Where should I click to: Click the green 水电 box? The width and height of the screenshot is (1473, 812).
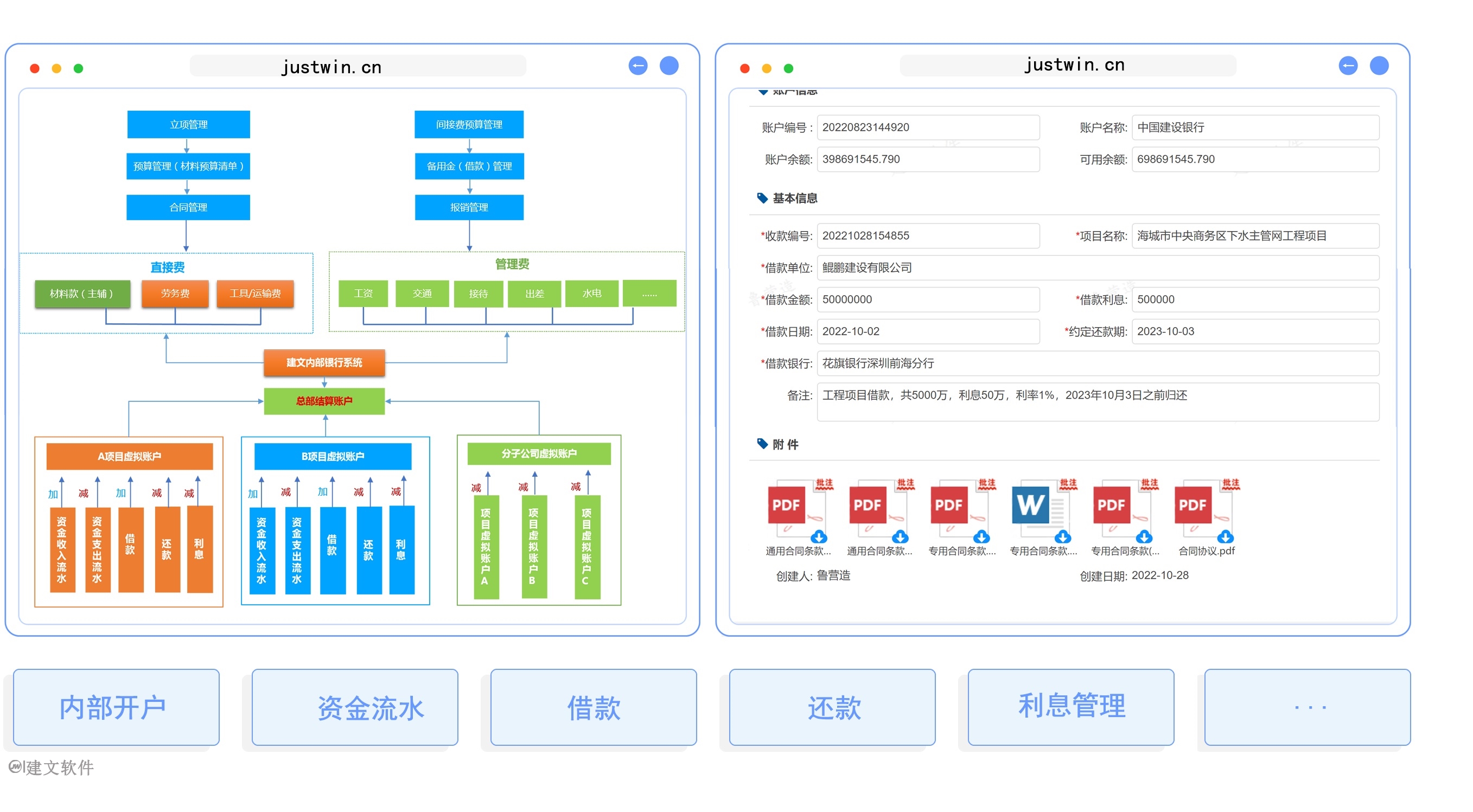[592, 294]
